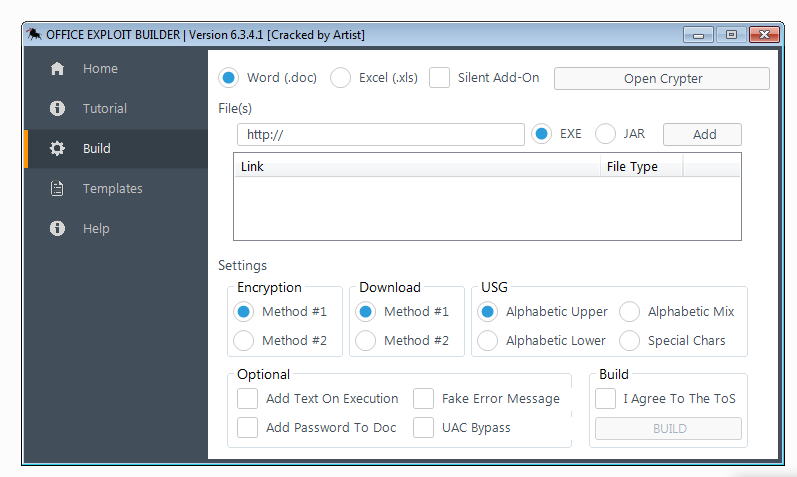Click the Home house icon in sidebar
The height and width of the screenshot is (477, 797).
57,69
